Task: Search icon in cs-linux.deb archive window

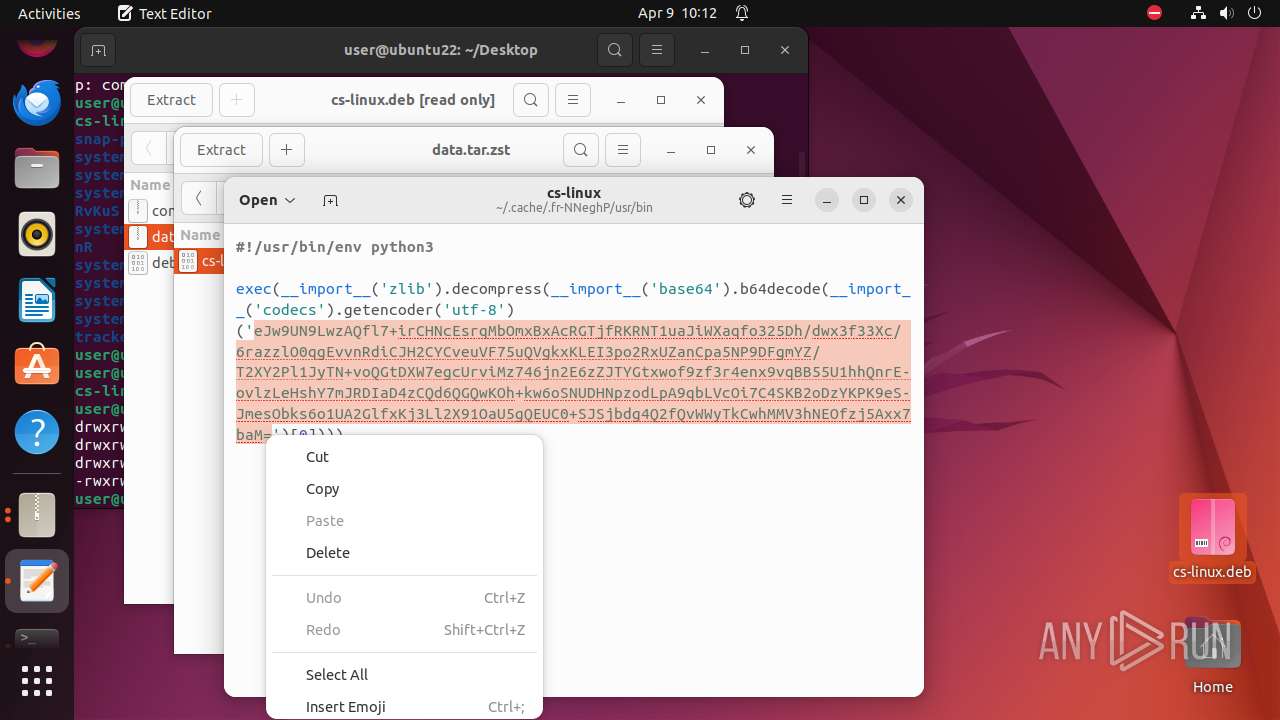Action: (x=531, y=100)
